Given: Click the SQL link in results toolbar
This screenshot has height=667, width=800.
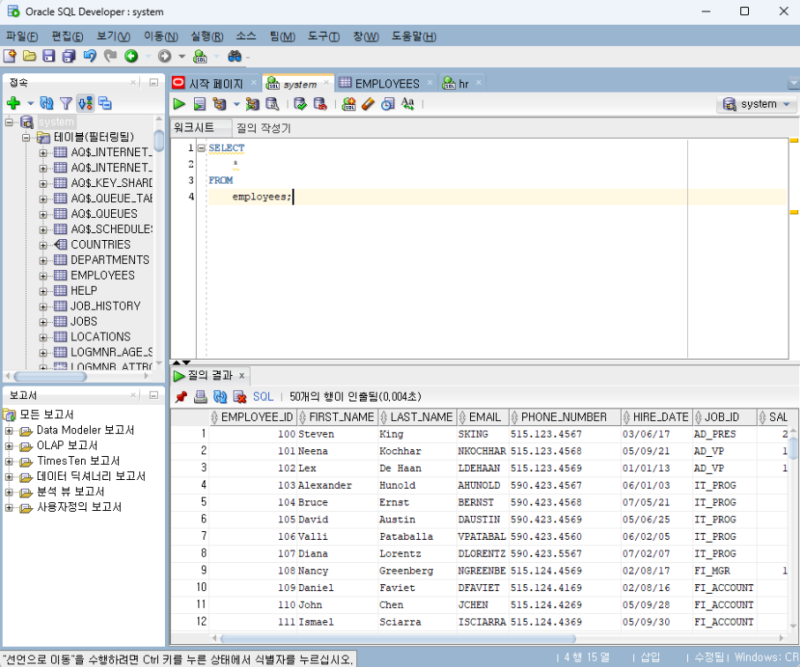Looking at the screenshot, I should tap(262, 396).
